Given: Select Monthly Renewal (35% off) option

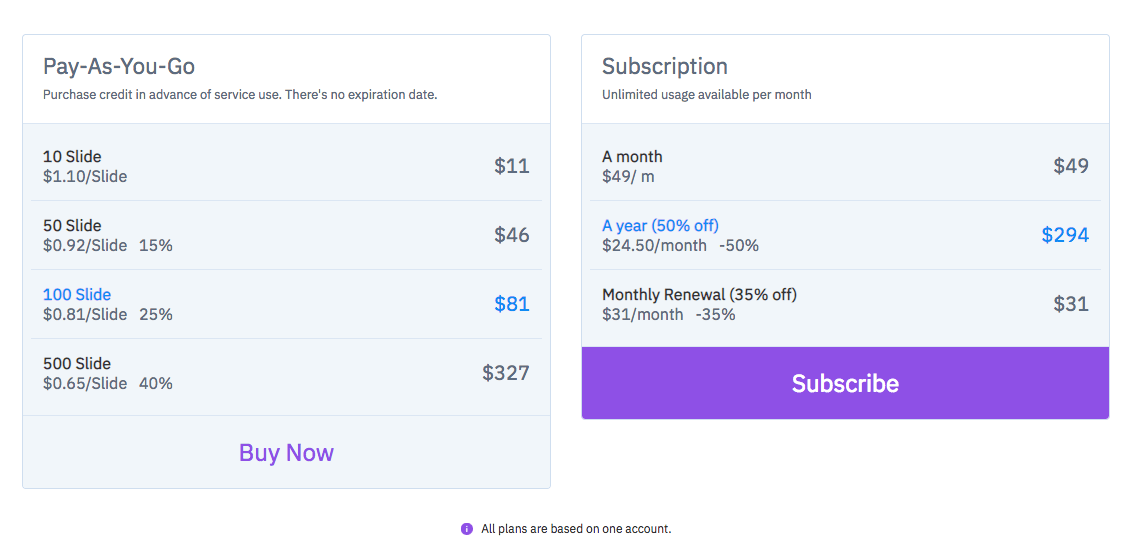Looking at the screenshot, I should 845,304.
